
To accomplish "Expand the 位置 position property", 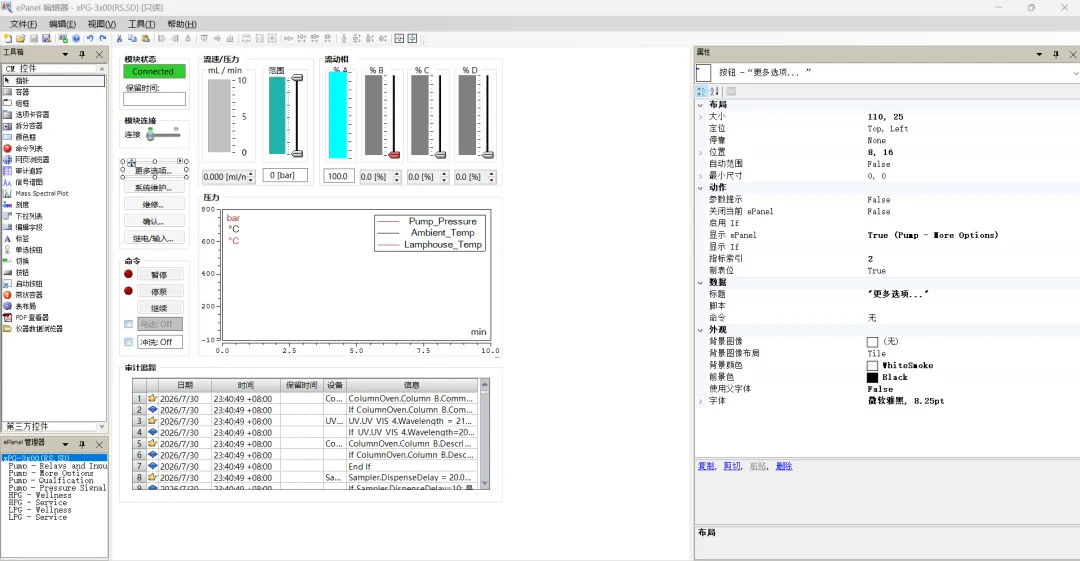I will click(700, 152).
